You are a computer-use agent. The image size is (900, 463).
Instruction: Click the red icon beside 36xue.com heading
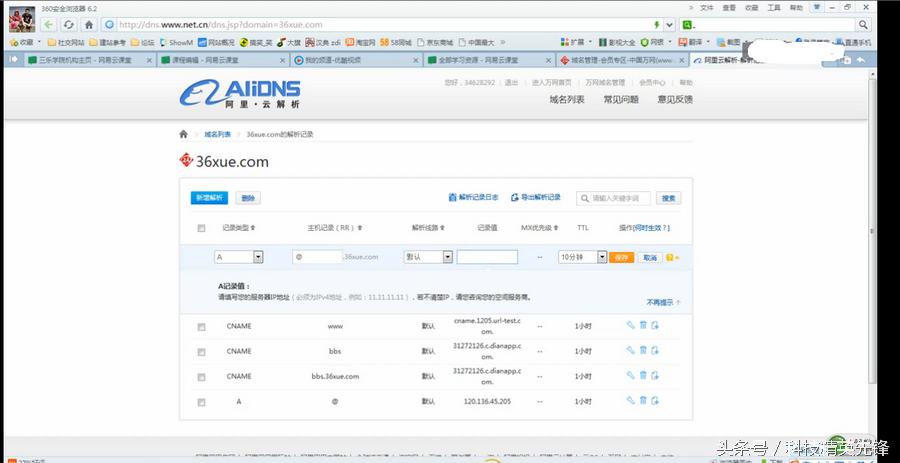pos(186,160)
